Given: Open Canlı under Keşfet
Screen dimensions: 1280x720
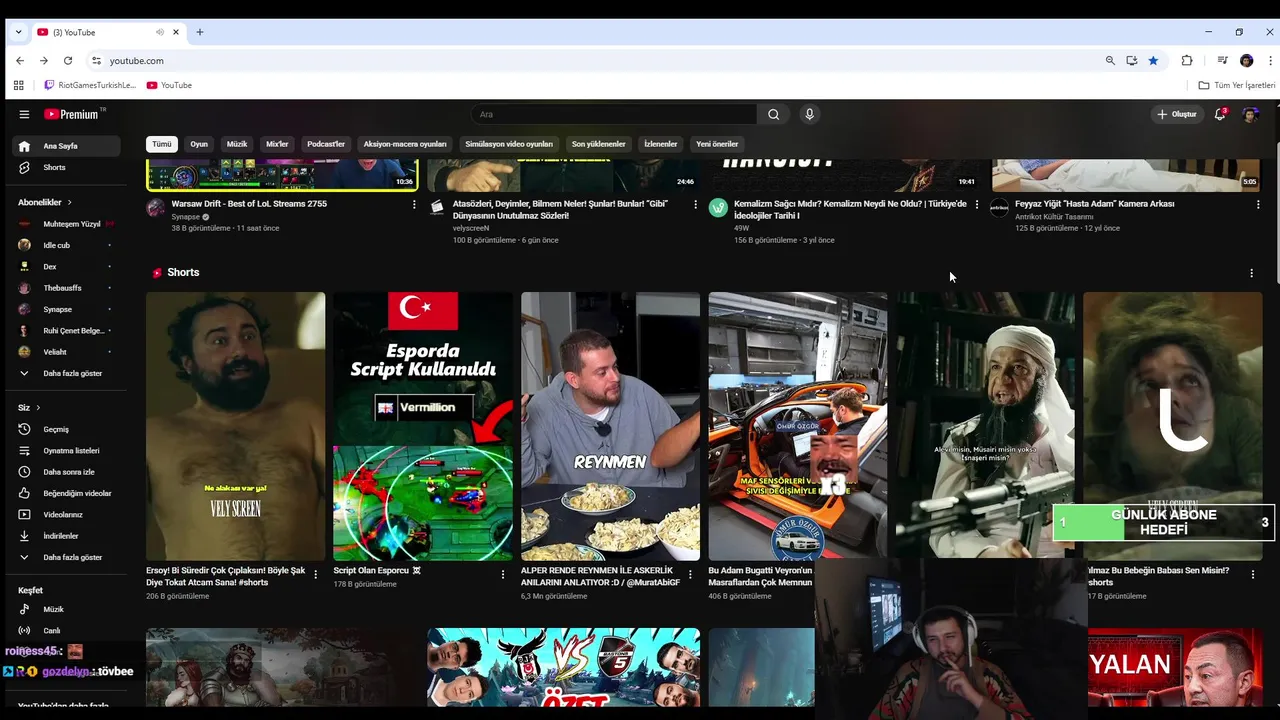Looking at the screenshot, I should [67, 630].
